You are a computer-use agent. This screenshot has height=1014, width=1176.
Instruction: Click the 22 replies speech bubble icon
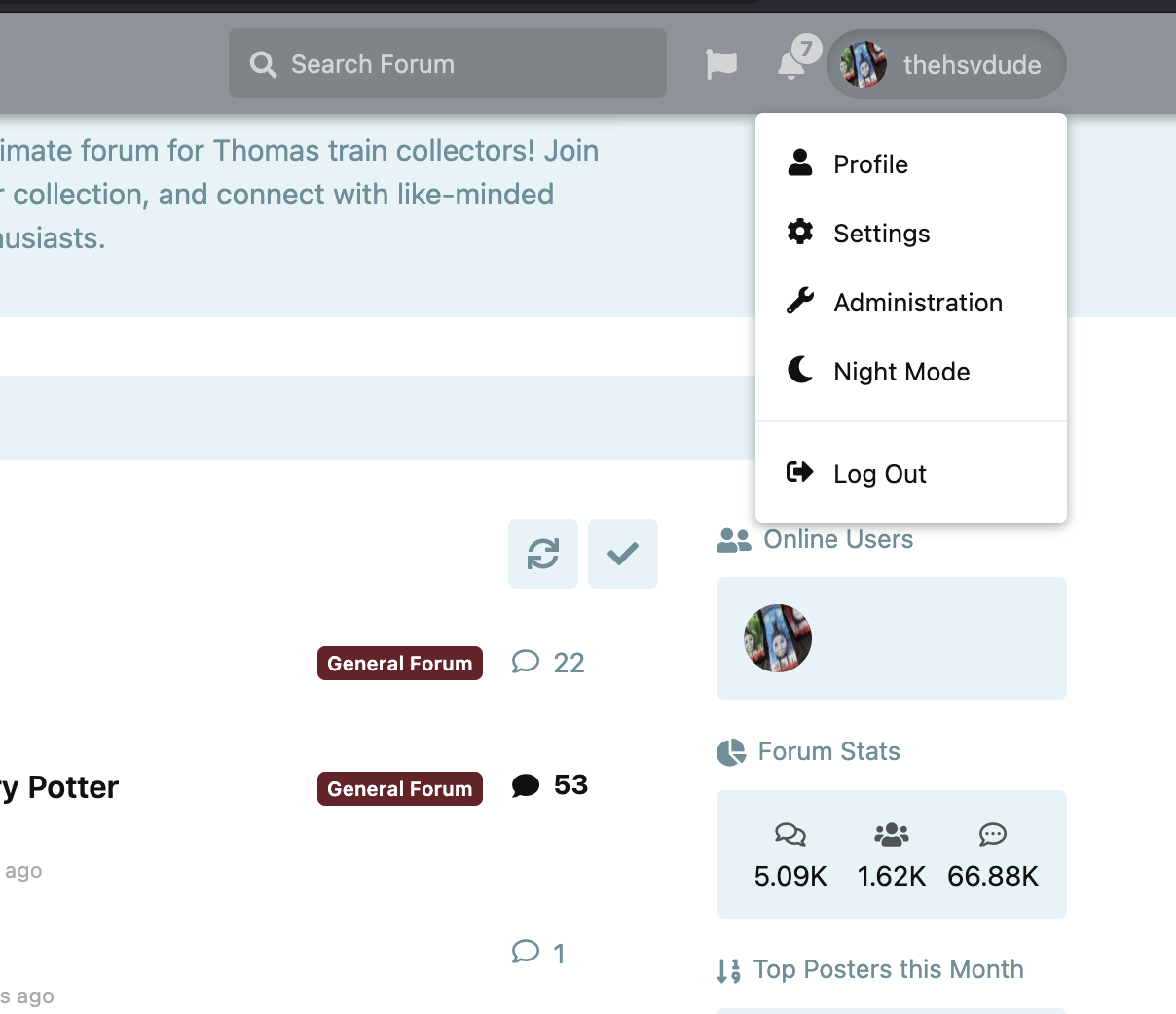pos(526,663)
